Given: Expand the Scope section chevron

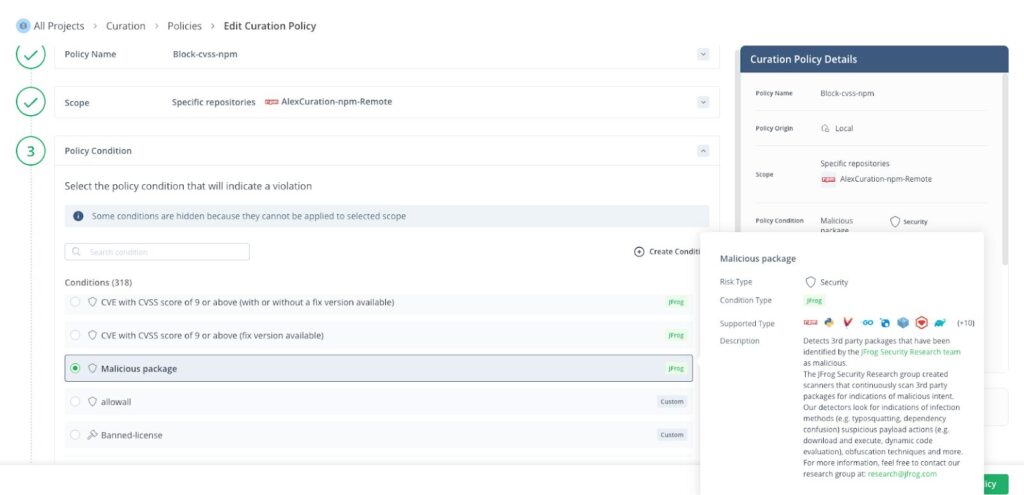Looking at the screenshot, I should pyautogui.click(x=703, y=102).
